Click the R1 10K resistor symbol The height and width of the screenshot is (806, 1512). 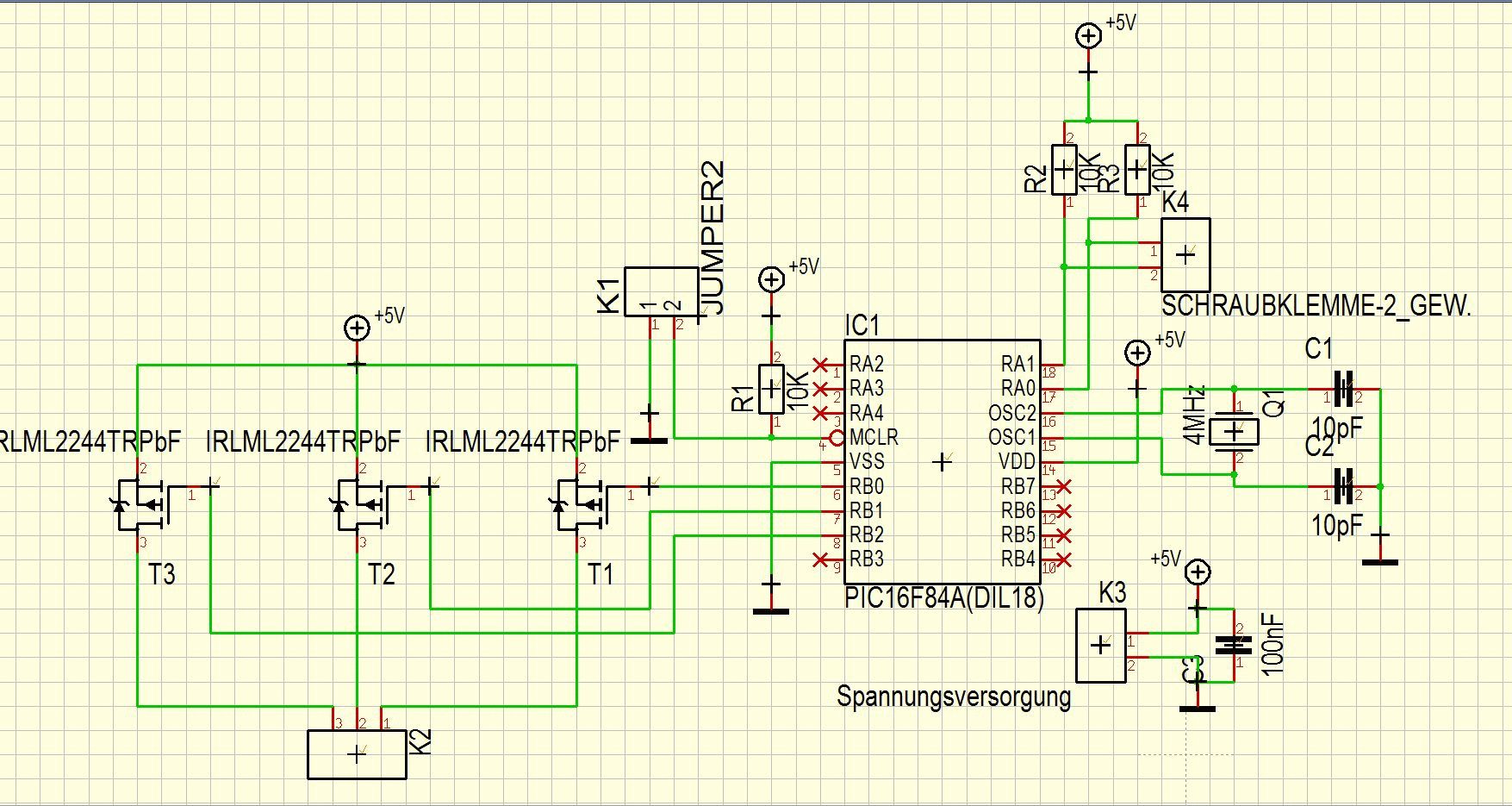click(771, 390)
